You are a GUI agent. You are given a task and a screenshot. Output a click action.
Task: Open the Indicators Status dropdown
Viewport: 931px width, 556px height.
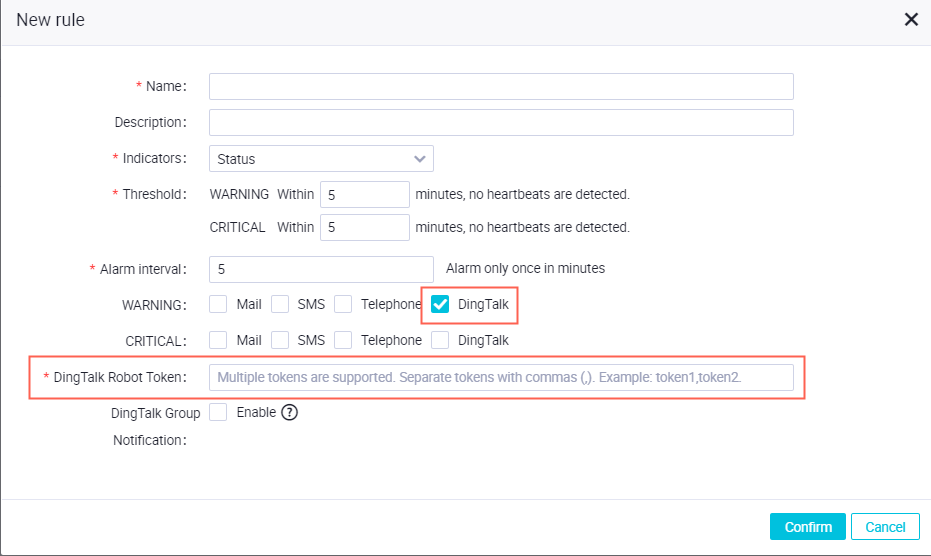pyautogui.click(x=321, y=159)
